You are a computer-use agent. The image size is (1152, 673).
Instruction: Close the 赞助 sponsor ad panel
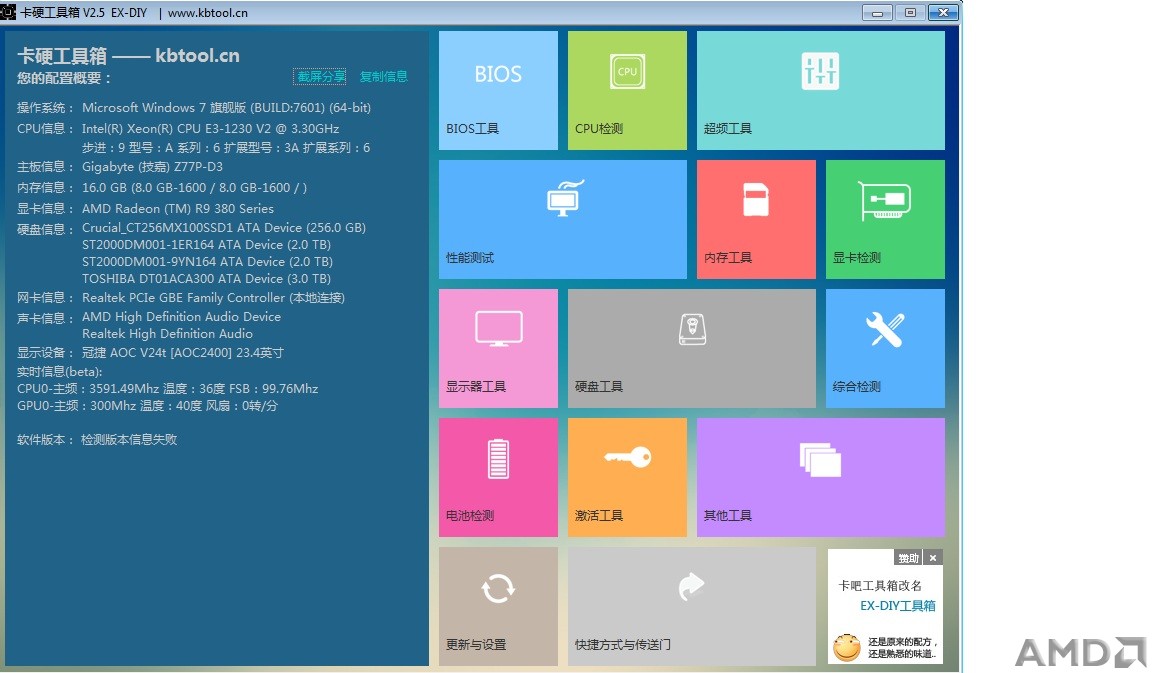[x=933, y=558]
